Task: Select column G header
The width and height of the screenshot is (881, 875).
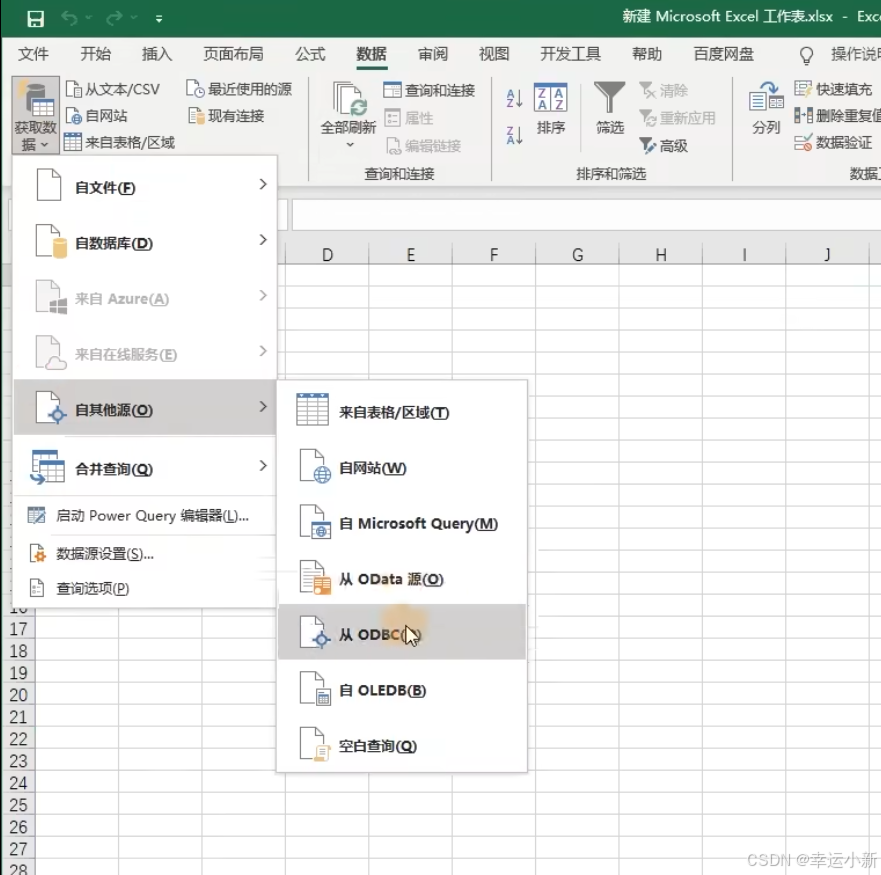Action: tap(577, 255)
